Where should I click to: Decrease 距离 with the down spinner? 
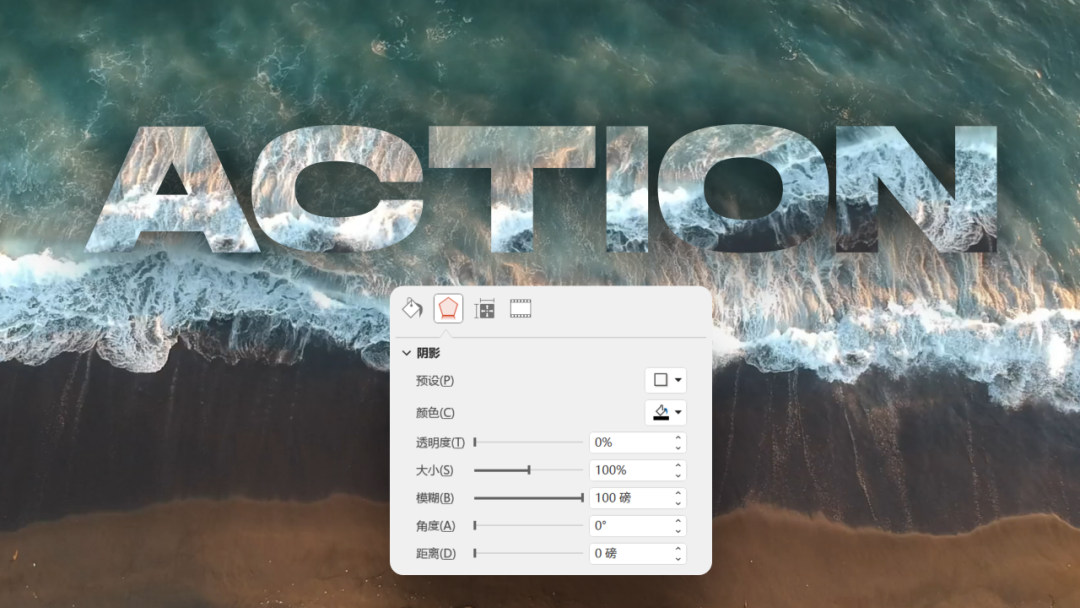(x=678, y=558)
